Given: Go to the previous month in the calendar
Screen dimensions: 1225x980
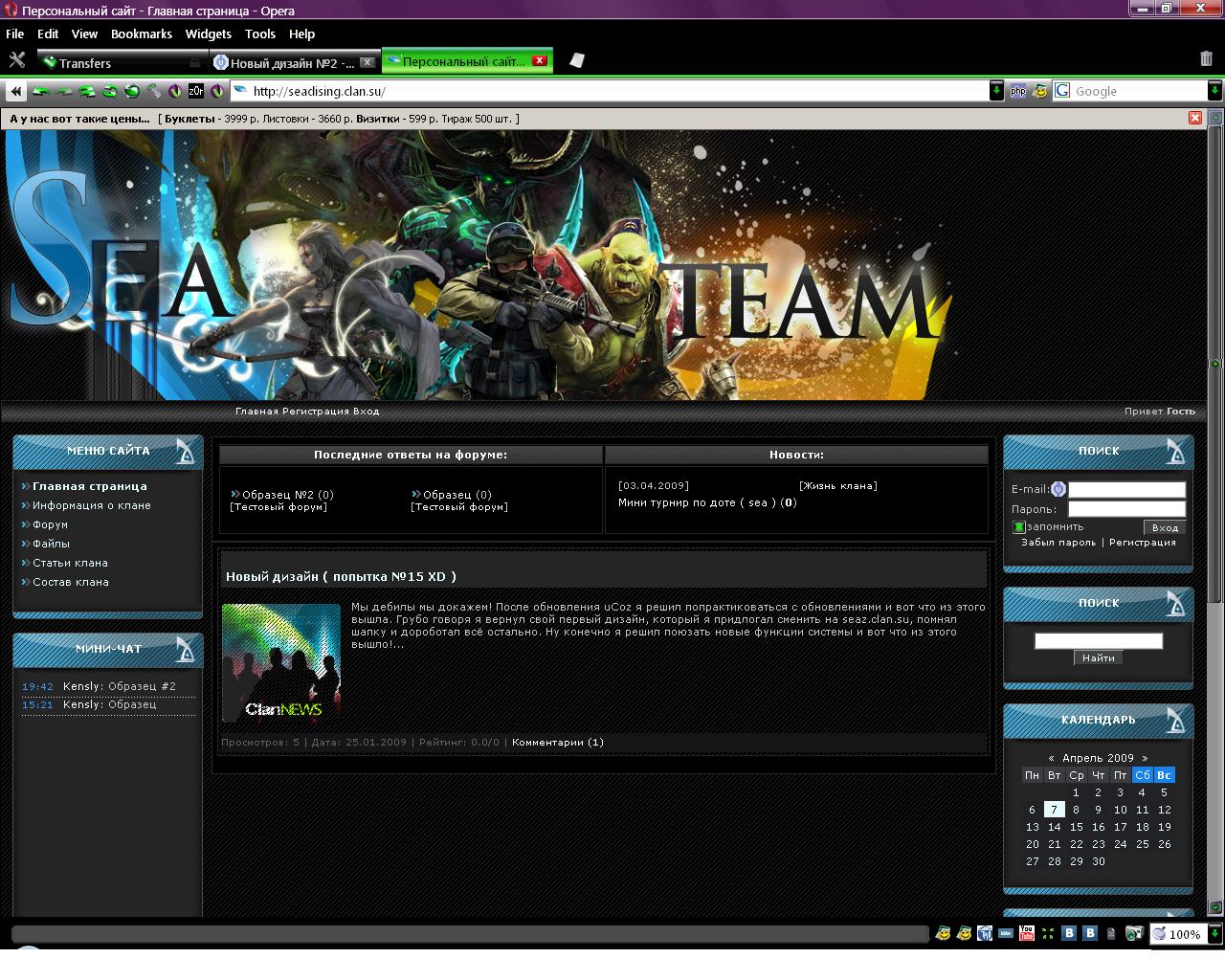Looking at the screenshot, I should pyautogui.click(x=1051, y=758).
